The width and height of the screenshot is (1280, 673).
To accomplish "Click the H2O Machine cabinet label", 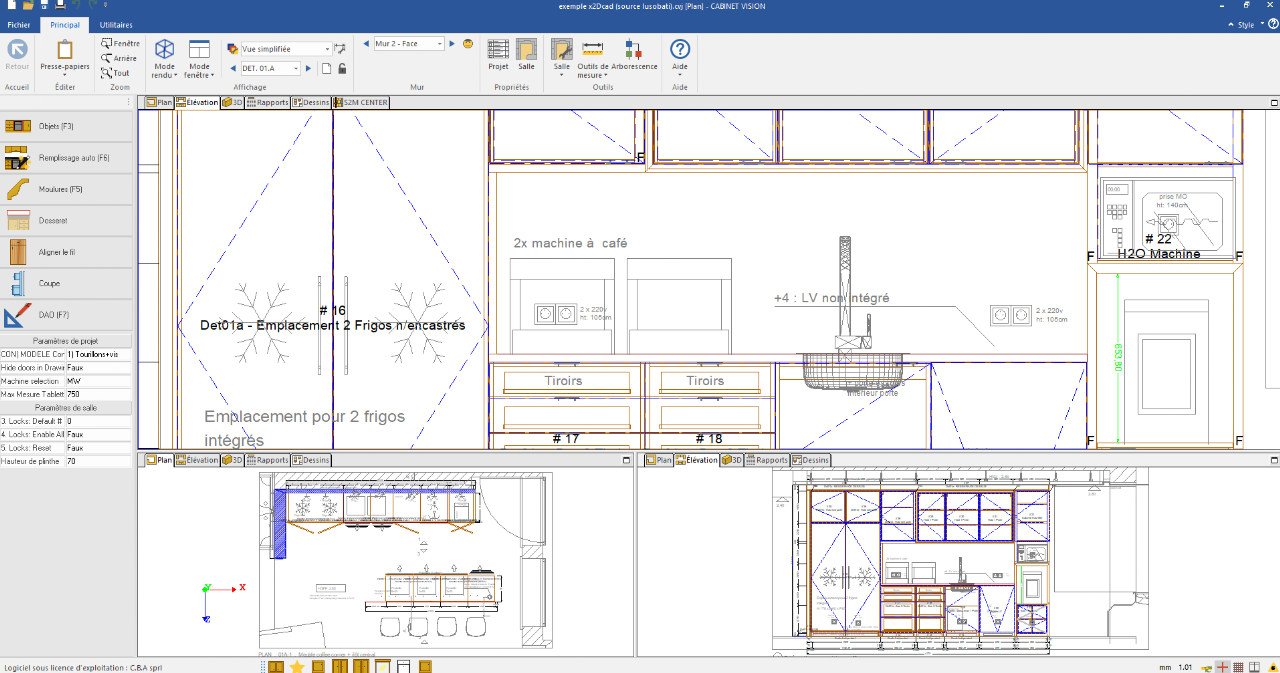I will pyautogui.click(x=1158, y=254).
